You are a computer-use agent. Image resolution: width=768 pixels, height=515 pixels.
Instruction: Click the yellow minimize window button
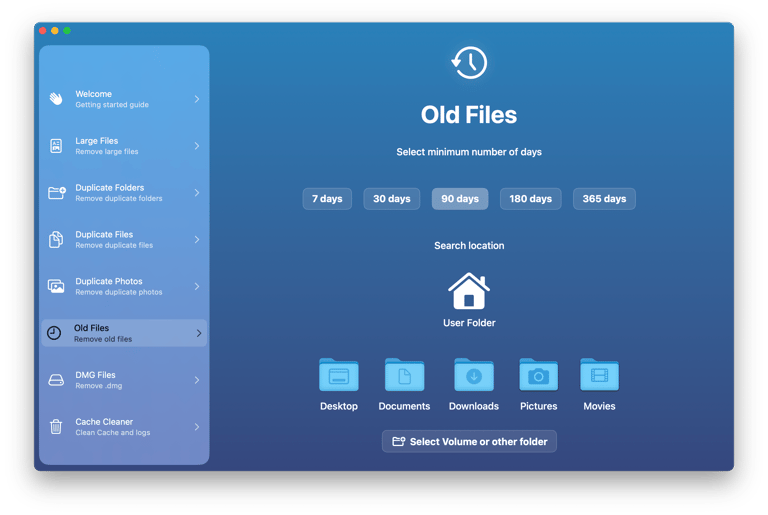pyautogui.click(x=55, y=31)
